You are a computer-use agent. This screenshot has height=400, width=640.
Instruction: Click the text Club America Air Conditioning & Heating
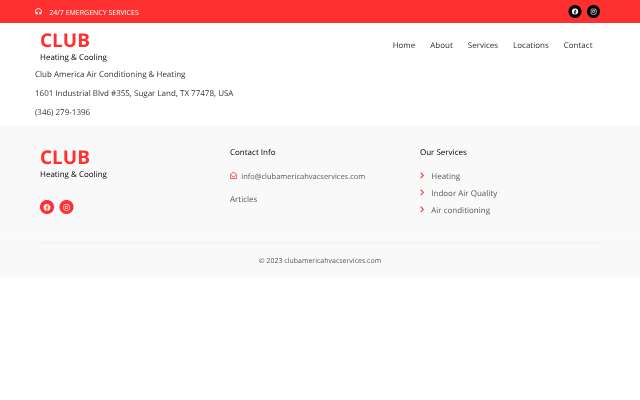point(110,74)
